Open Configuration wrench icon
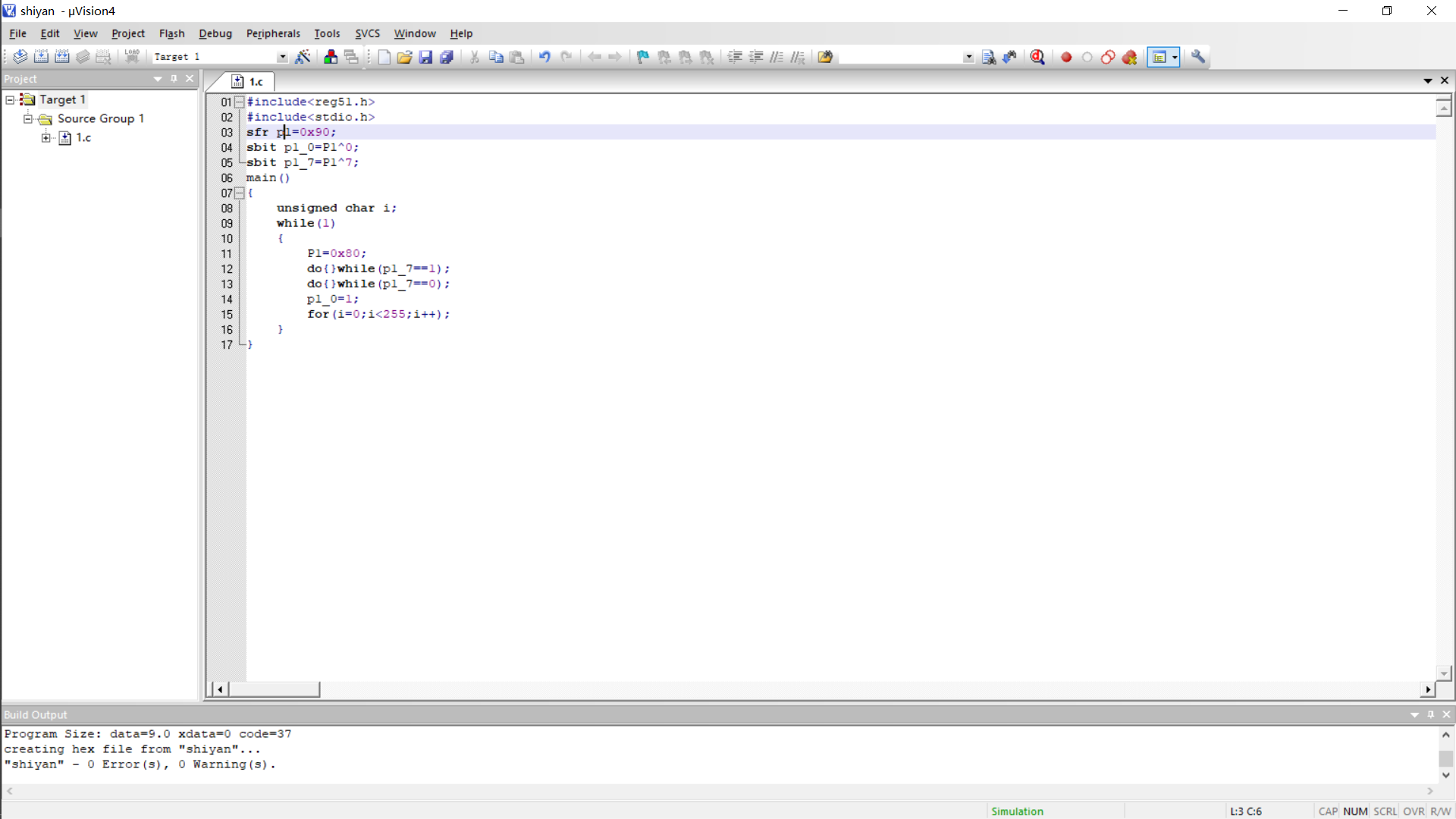The image size is (1456, 819). 1198,57
